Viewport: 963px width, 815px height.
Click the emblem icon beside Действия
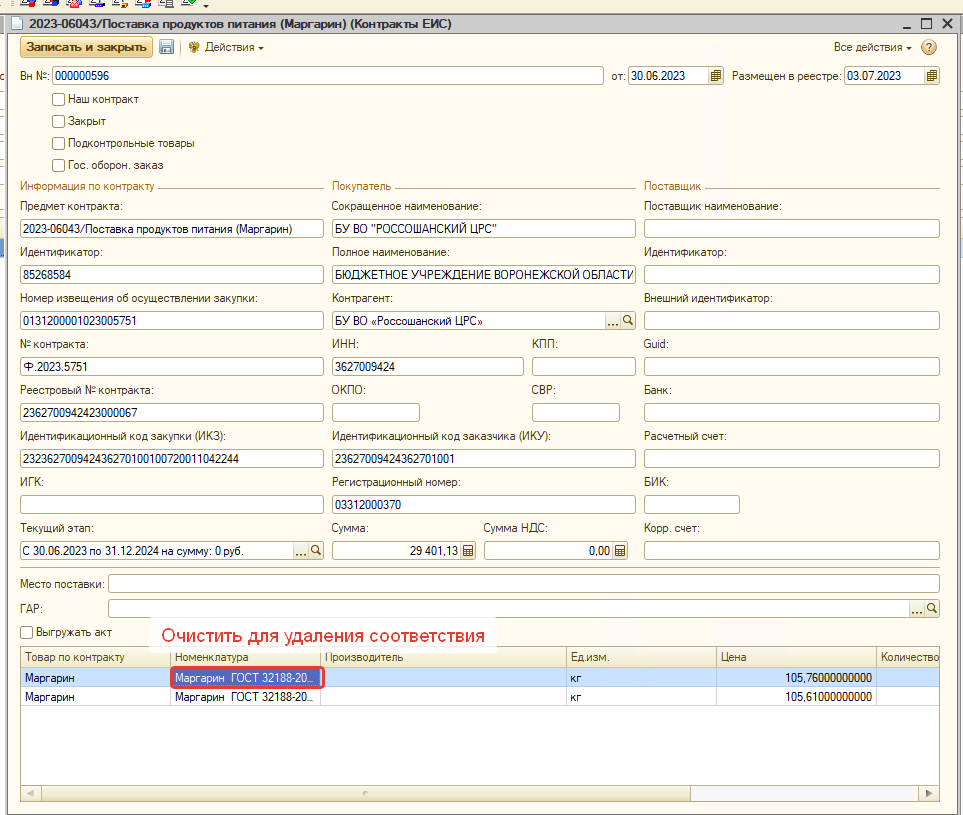point(194,47)
